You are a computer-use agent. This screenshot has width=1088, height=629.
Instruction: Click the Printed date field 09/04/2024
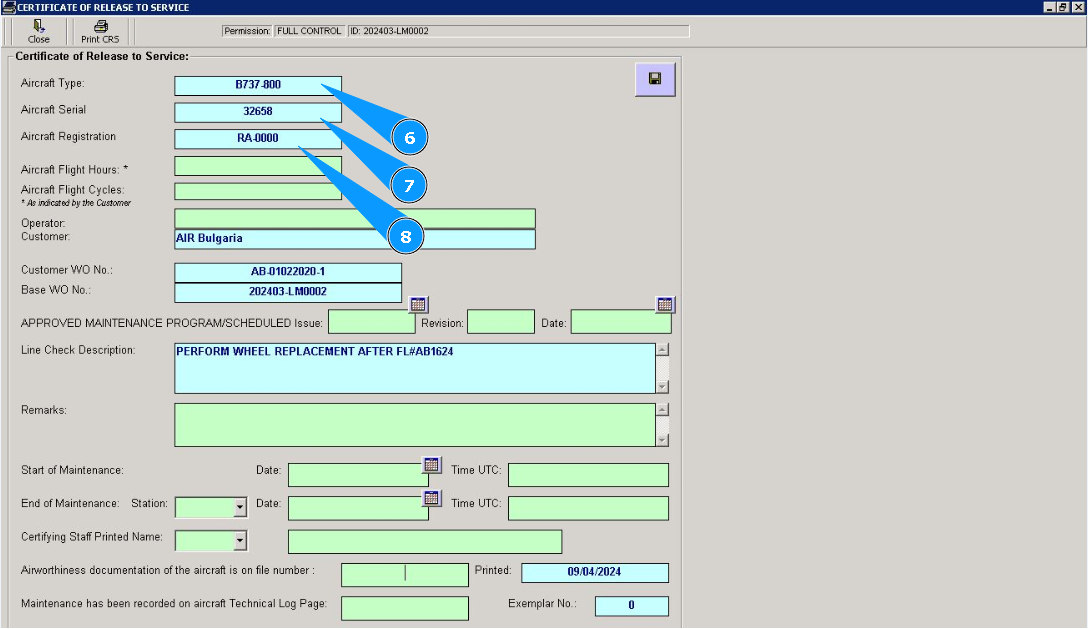click(595, 573)
